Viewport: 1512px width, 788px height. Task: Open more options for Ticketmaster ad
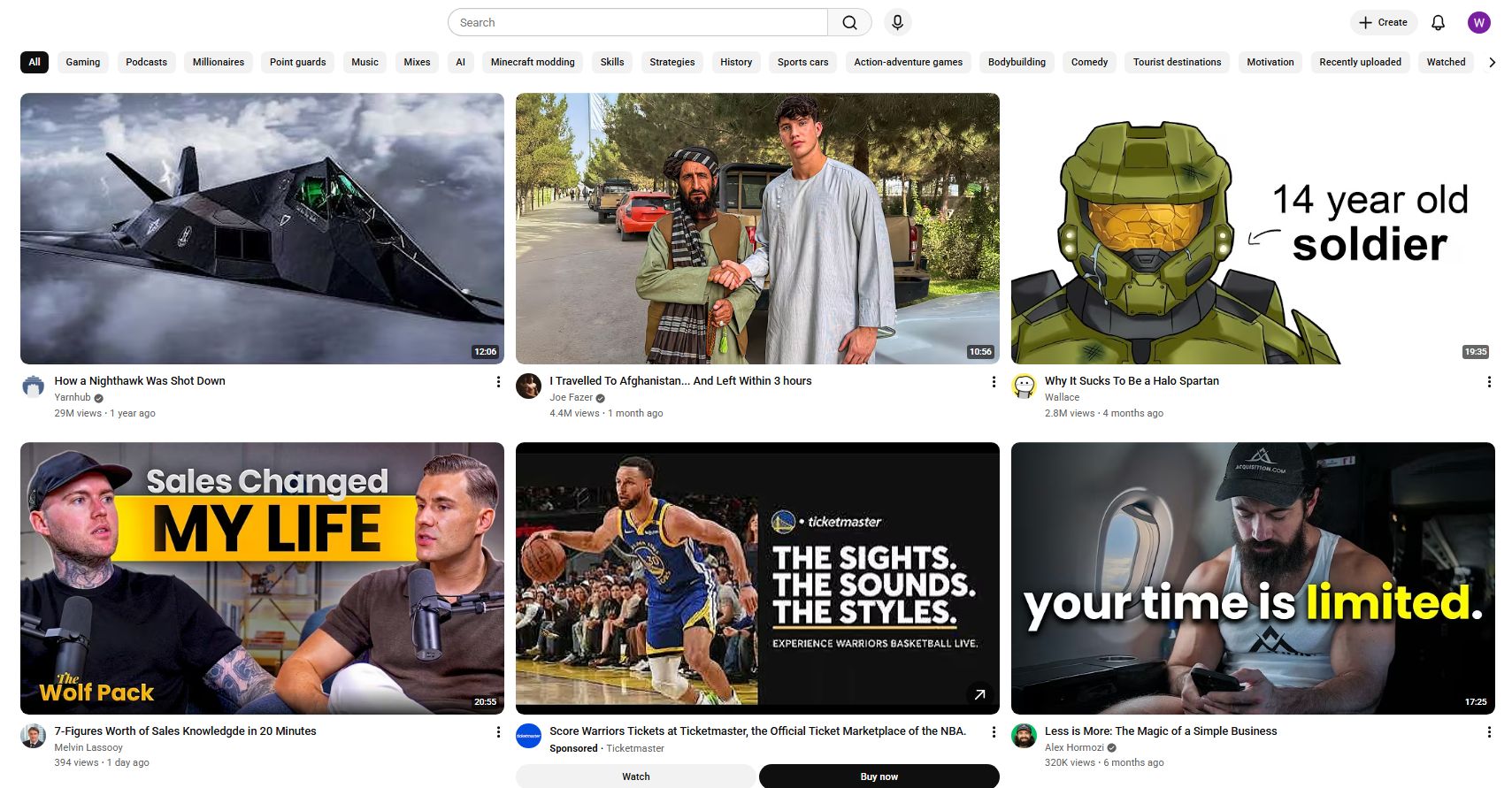pos(994,732)
